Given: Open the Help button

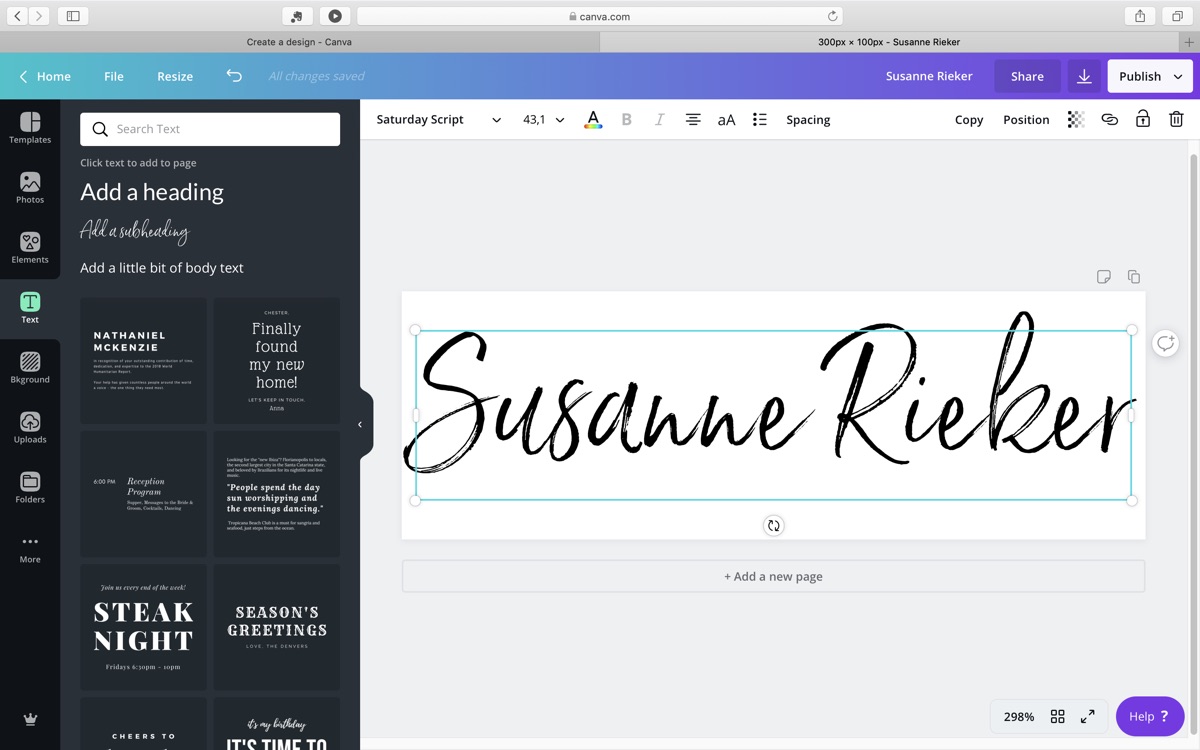Looking at the screenshot, I should click(1150, 716).
